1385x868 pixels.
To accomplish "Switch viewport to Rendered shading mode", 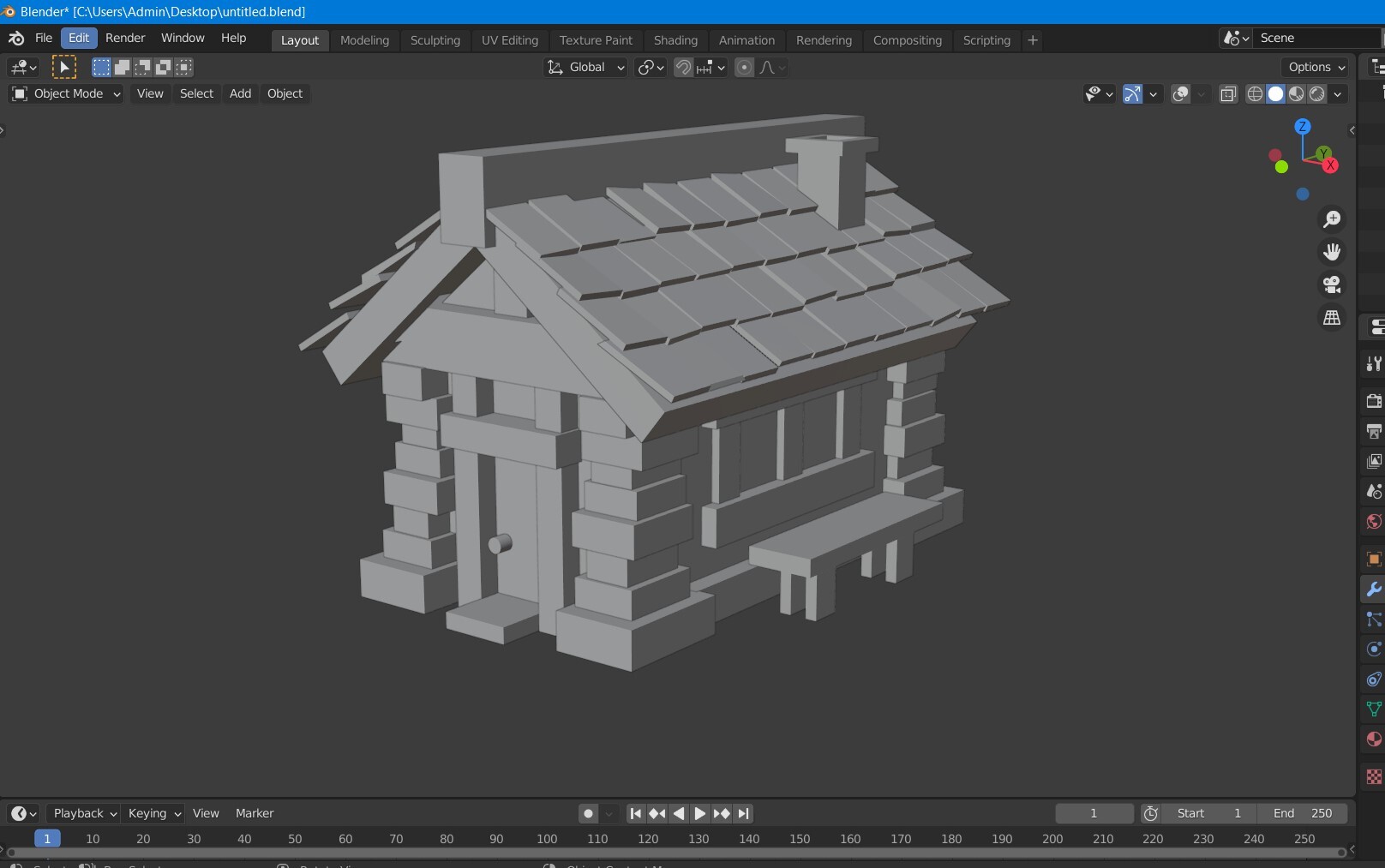I will coord(1316,94).
